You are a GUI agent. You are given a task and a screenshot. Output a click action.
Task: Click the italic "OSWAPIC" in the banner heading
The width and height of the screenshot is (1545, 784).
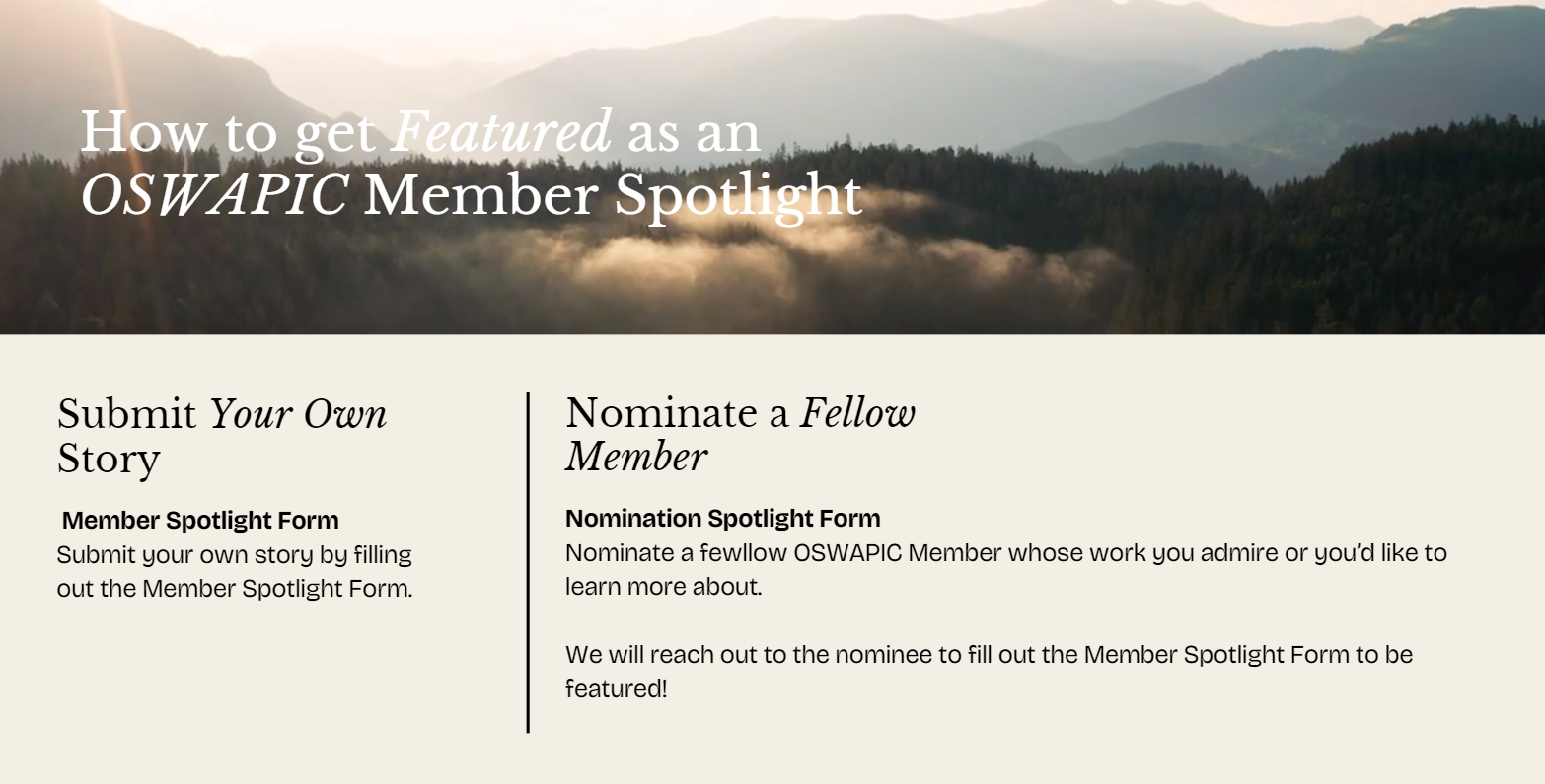tap(213, 195)
